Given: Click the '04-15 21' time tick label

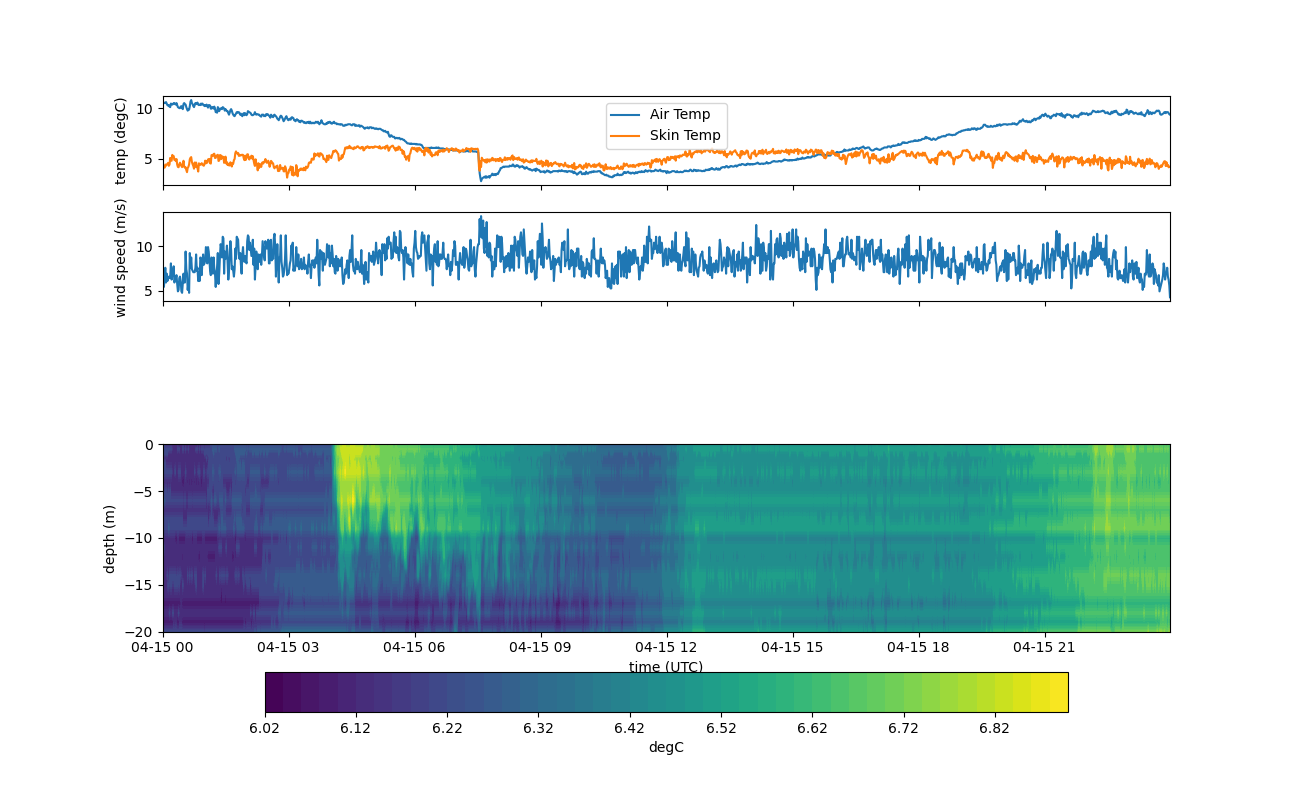Looking at the screenshot, I should [1045, 647].
